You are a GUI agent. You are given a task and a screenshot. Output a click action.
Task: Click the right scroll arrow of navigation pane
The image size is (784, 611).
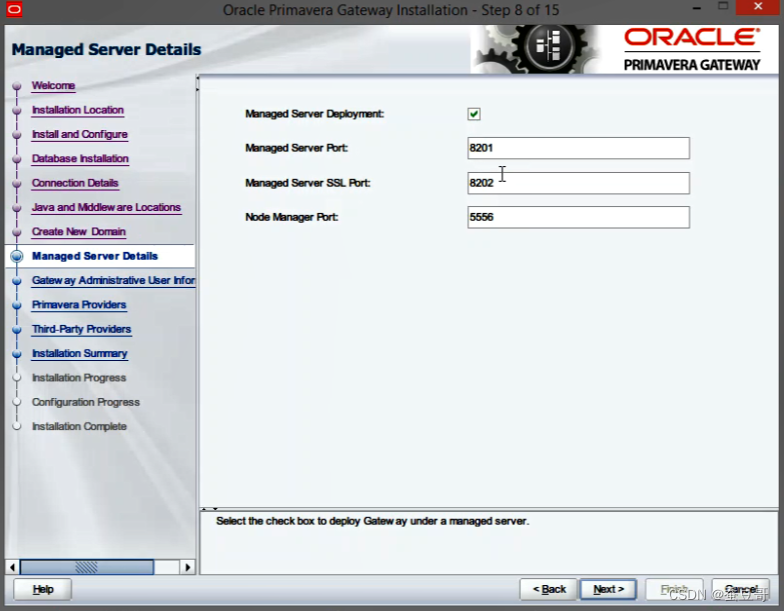point(188,568)
